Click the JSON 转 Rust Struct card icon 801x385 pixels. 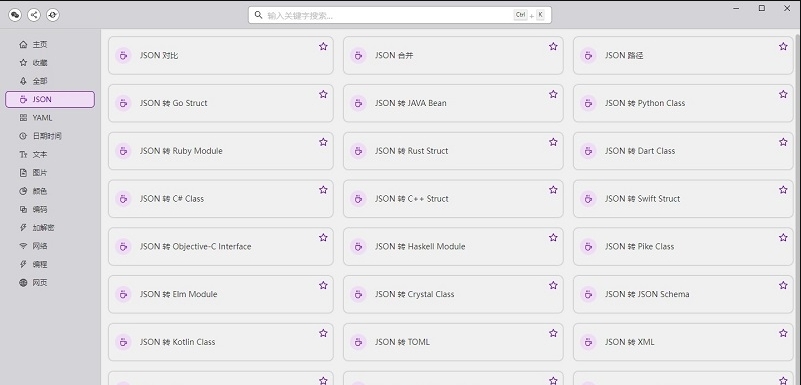(358, 151)
